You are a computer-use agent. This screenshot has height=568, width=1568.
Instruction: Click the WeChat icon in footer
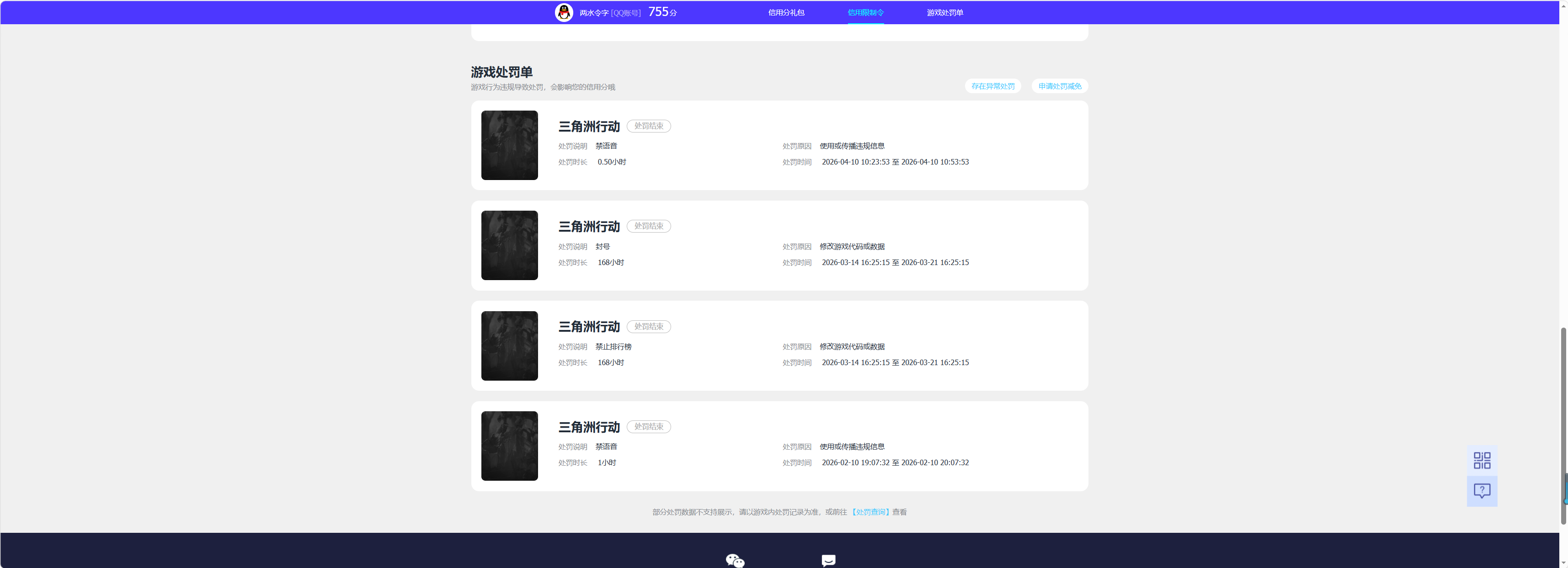[735, 560]
